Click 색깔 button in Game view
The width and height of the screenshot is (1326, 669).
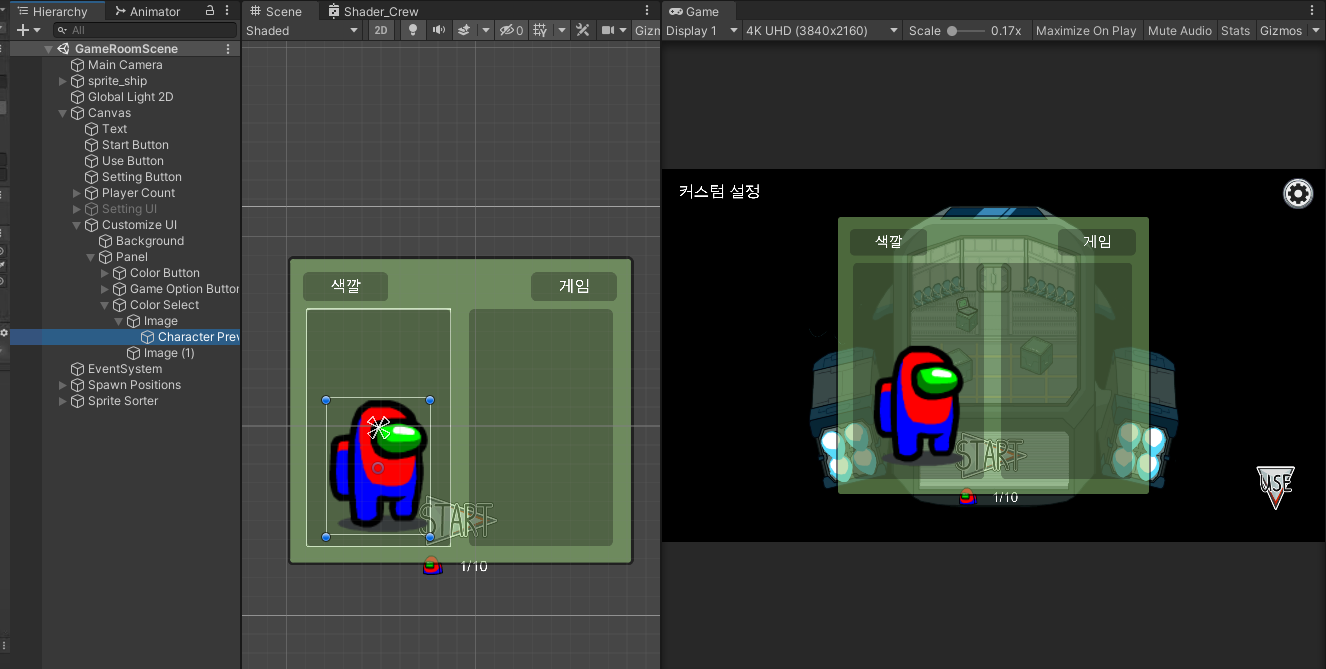(x=888, y=242)
